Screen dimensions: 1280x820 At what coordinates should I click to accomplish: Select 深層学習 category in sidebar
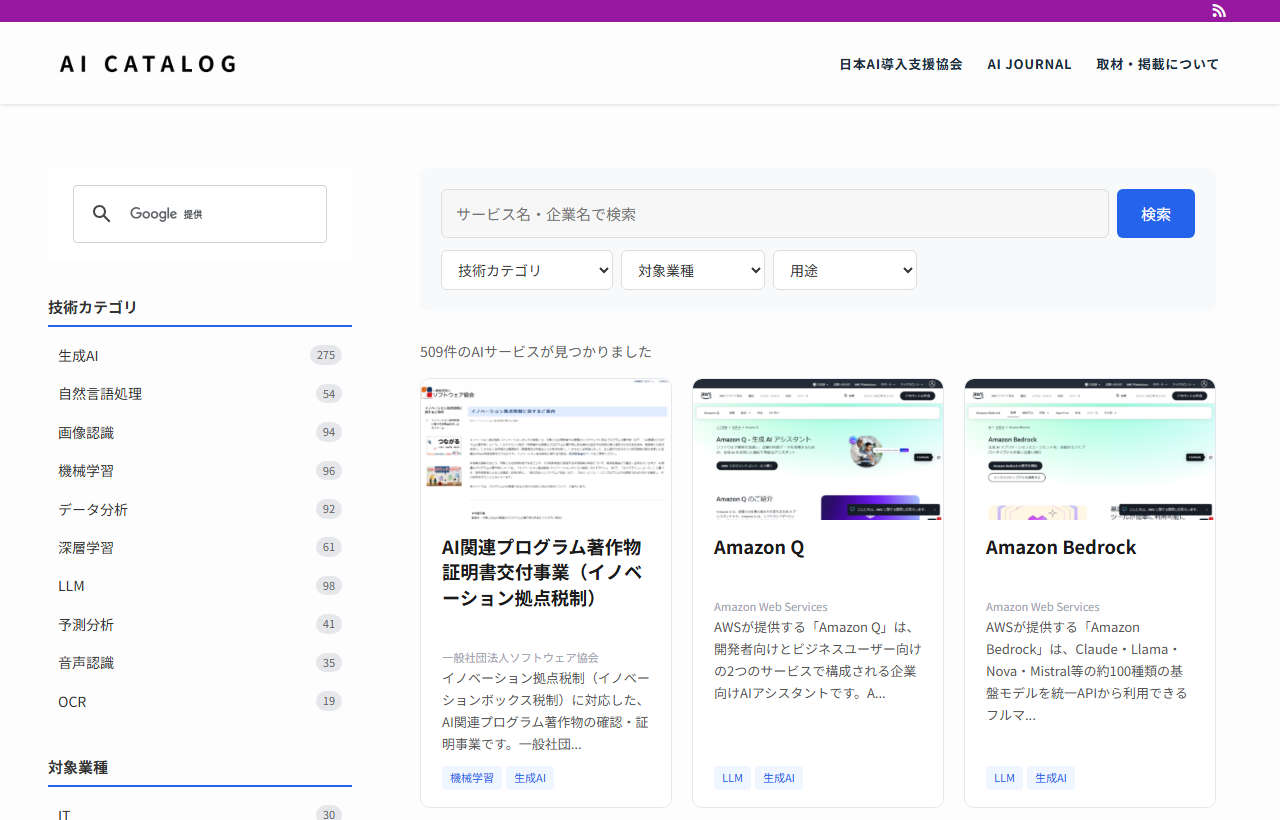[200, 547]
